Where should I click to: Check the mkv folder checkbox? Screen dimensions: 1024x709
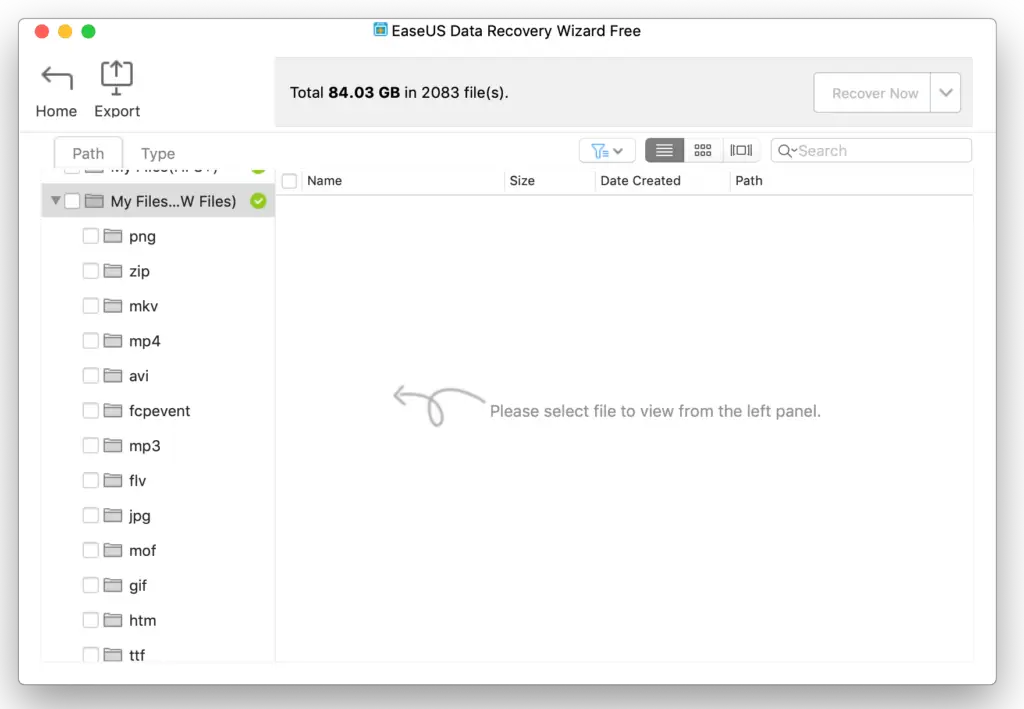pos(91,306)
